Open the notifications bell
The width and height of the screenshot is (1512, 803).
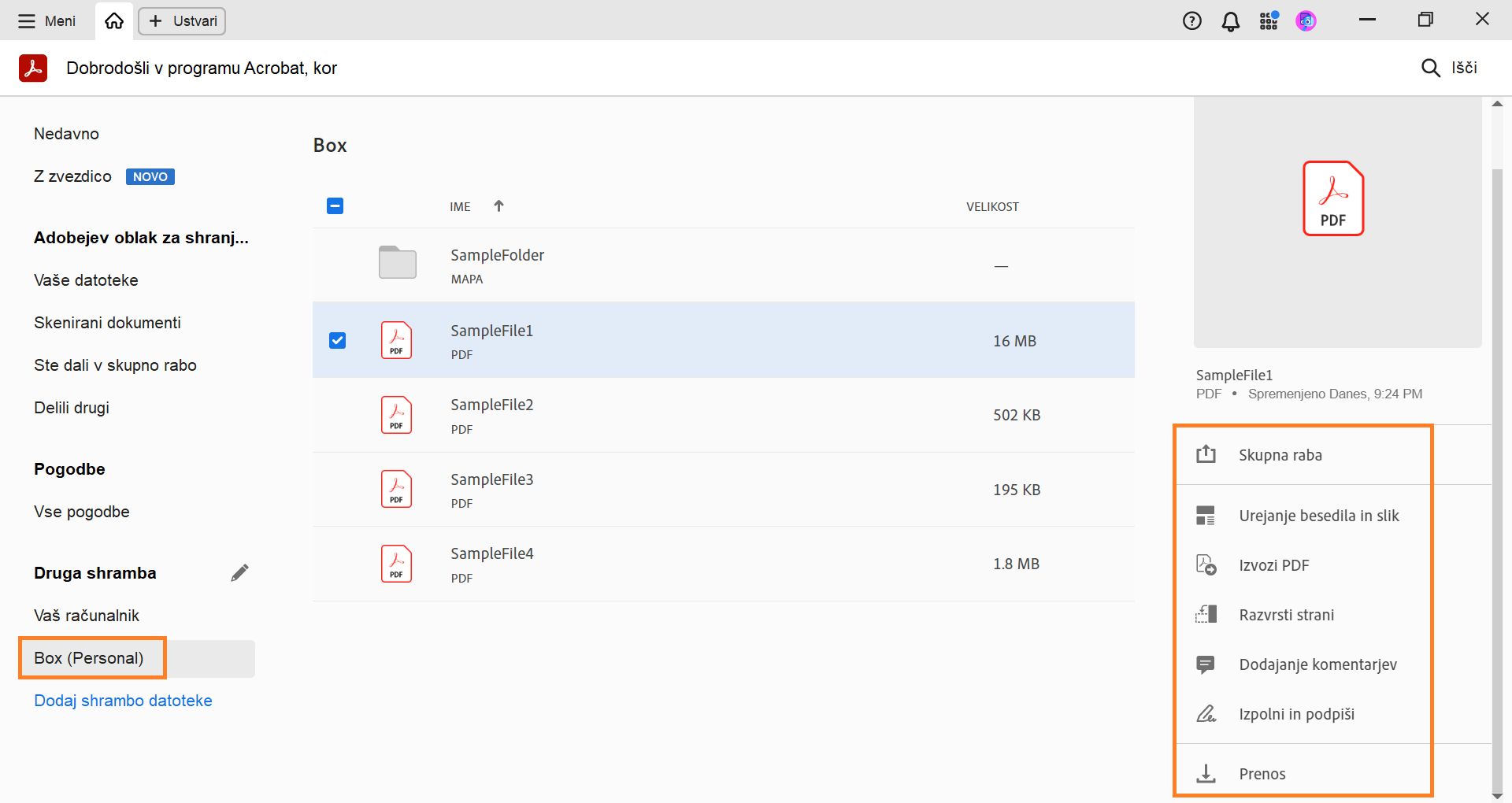click(x=1230, y=21)
